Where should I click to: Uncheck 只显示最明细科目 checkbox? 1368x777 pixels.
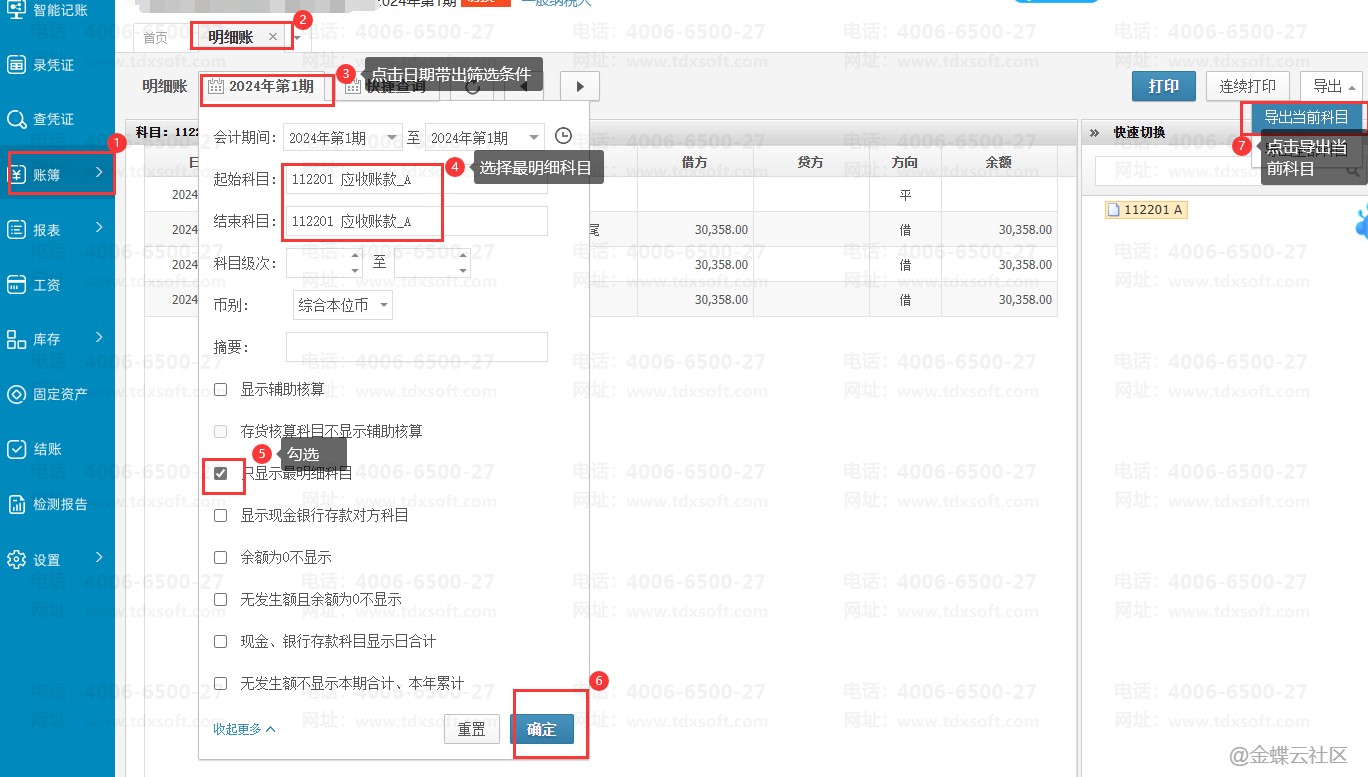pos(221,473)
